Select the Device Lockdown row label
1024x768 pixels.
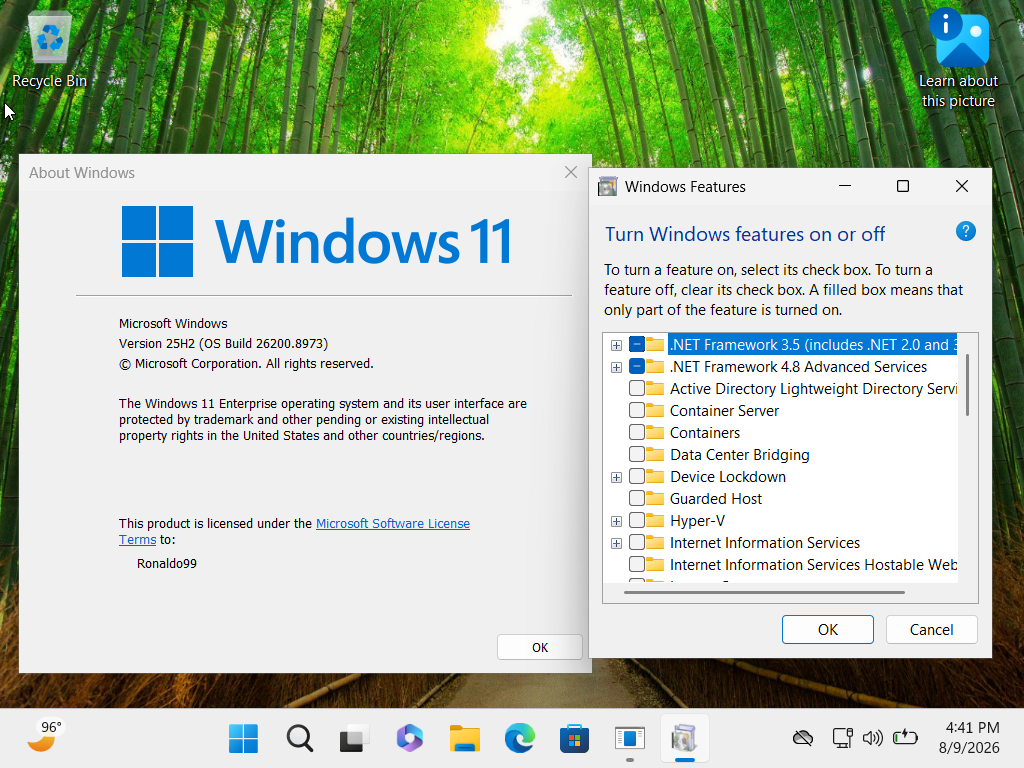728,477
